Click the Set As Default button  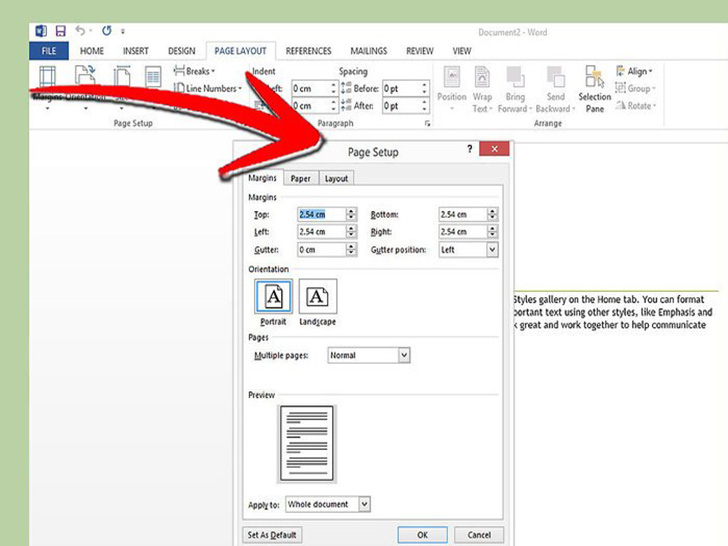[x=272, y=535]
